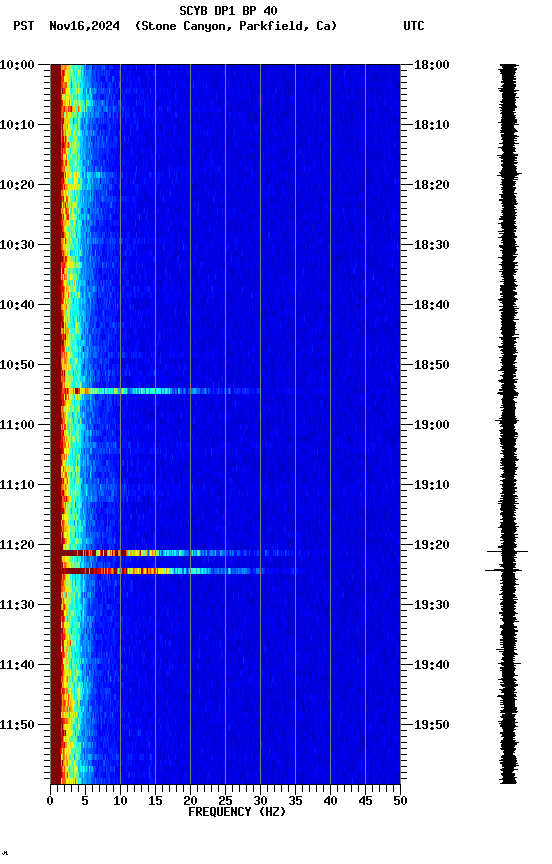Click the 19:30 UTC time label
The image size is (552, 864).
click(432, 606)
